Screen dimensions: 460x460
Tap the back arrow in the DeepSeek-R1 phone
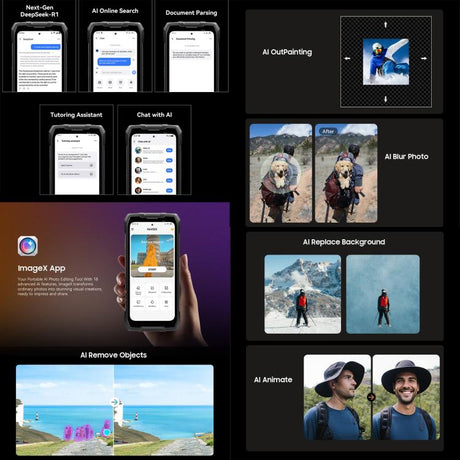21,39
